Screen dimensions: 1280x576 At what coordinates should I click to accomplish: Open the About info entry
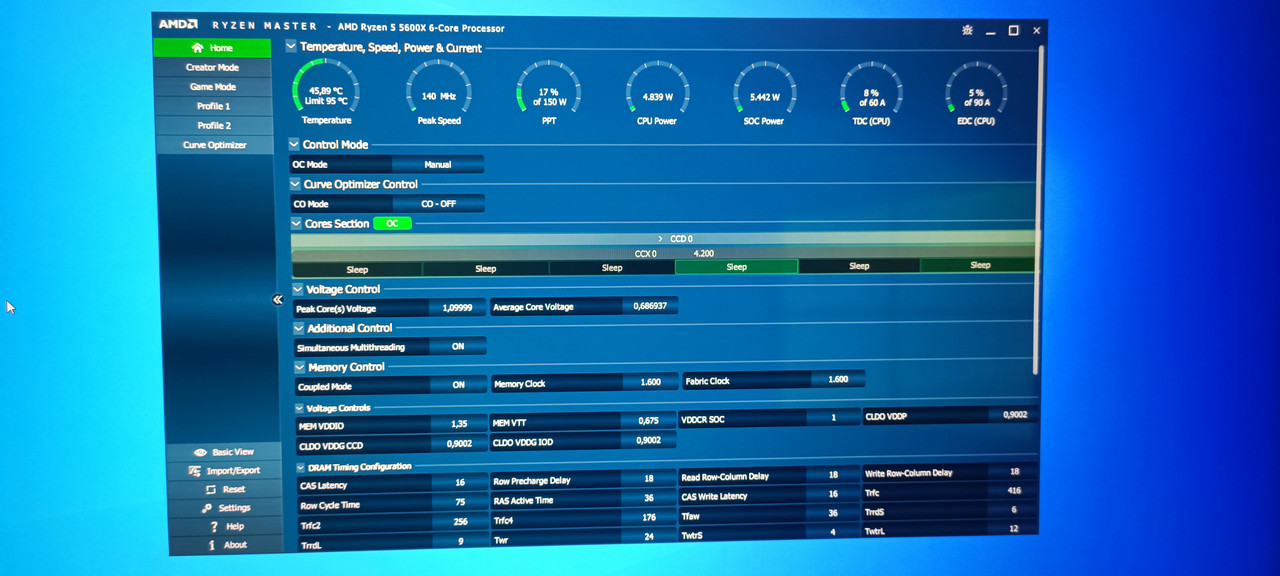click(225, 545)
